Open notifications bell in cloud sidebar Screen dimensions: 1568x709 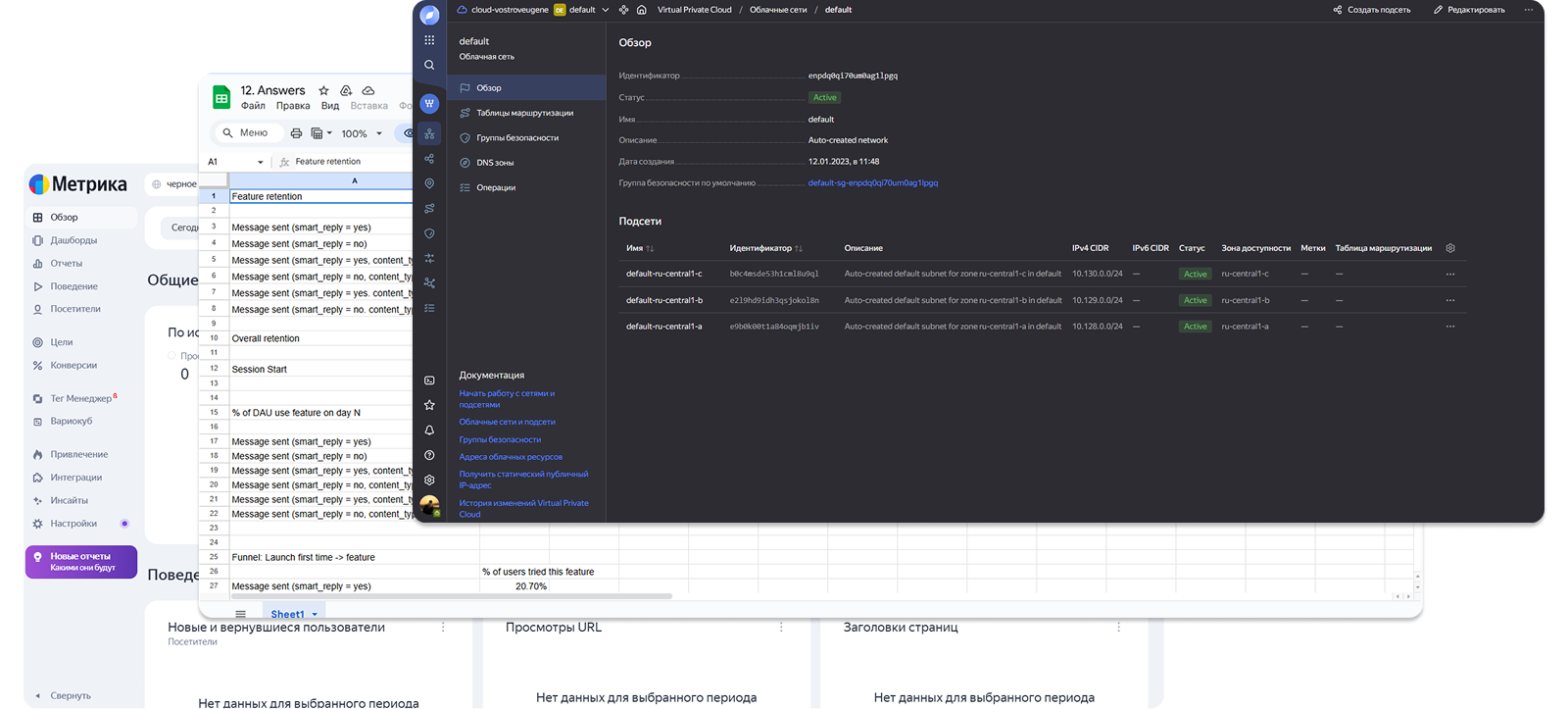click(429, 430)
